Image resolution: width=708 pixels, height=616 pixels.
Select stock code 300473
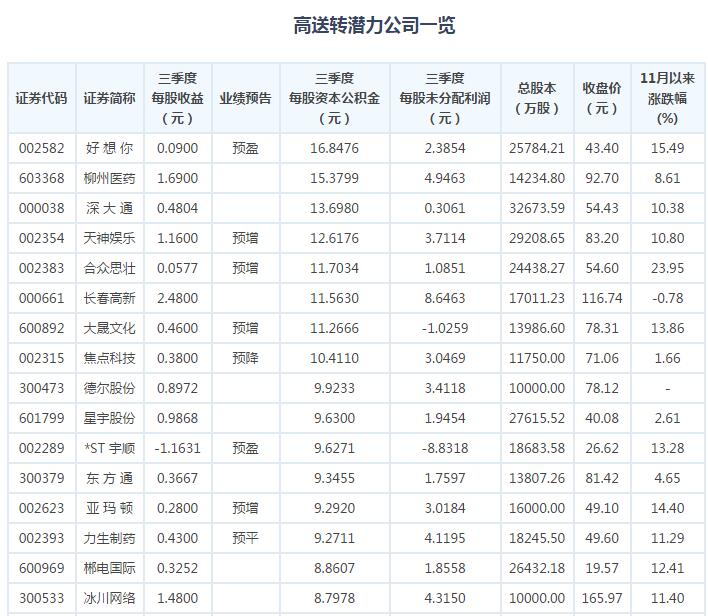tap(42, 388)
